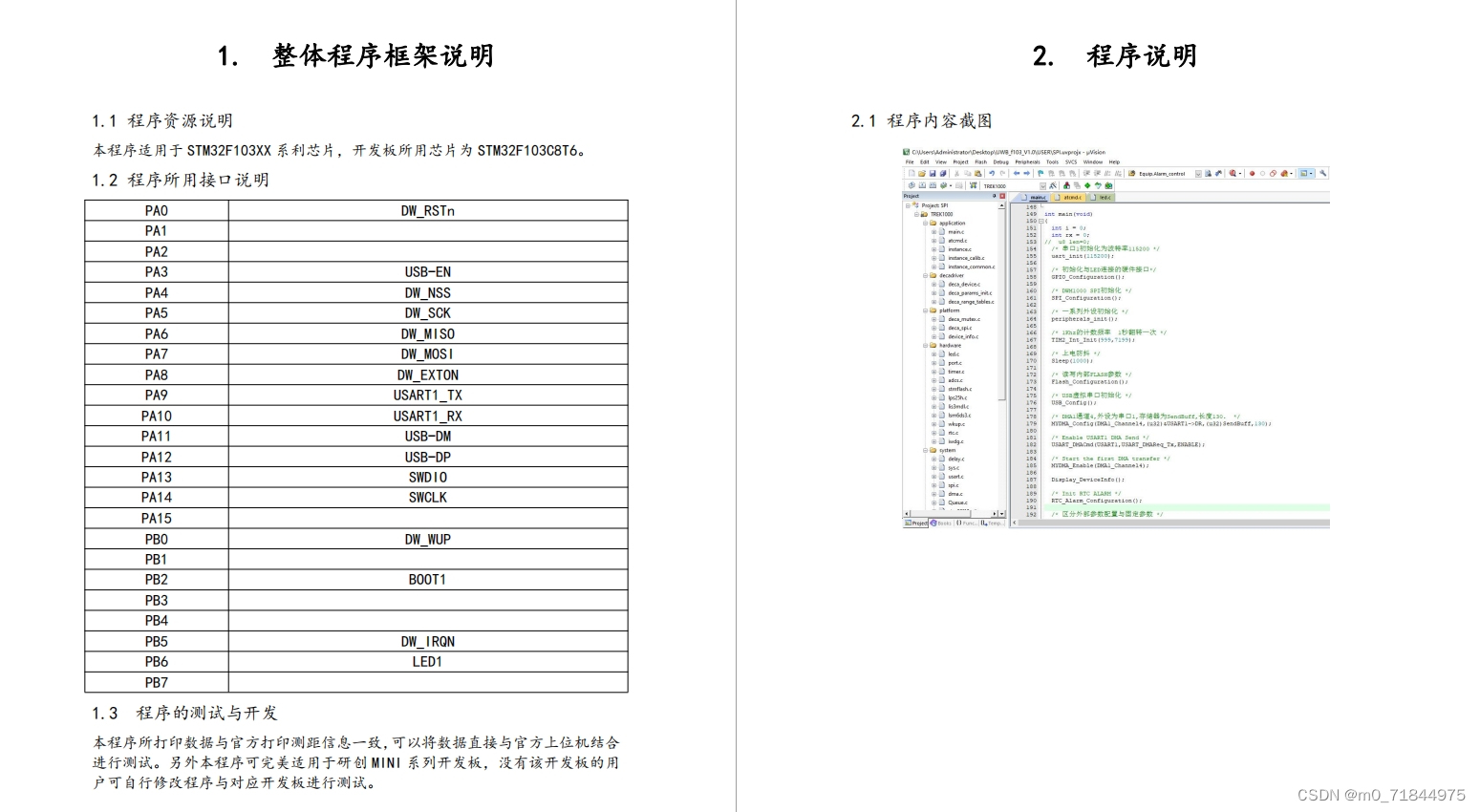Image resolution: width=1480 pixels, height=812 pixels.
Task: Open the Debug menu in µVision
Action: (1001, 161)
